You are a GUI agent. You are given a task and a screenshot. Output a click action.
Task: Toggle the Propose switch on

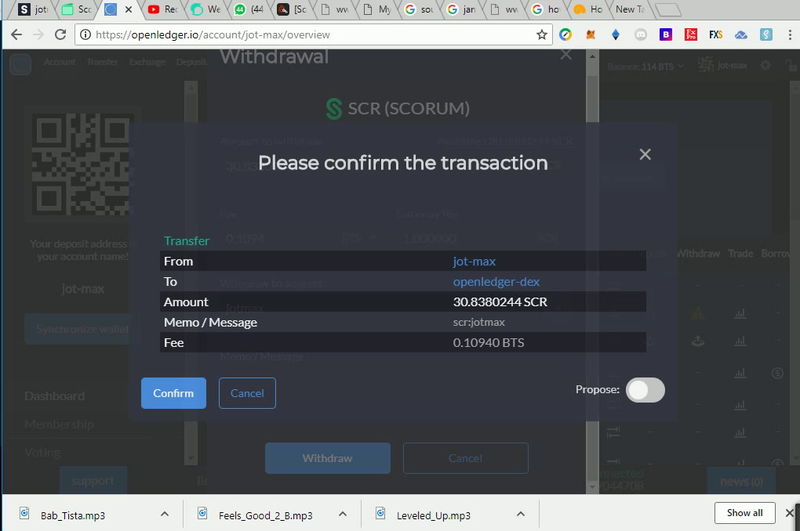point(645,390)
